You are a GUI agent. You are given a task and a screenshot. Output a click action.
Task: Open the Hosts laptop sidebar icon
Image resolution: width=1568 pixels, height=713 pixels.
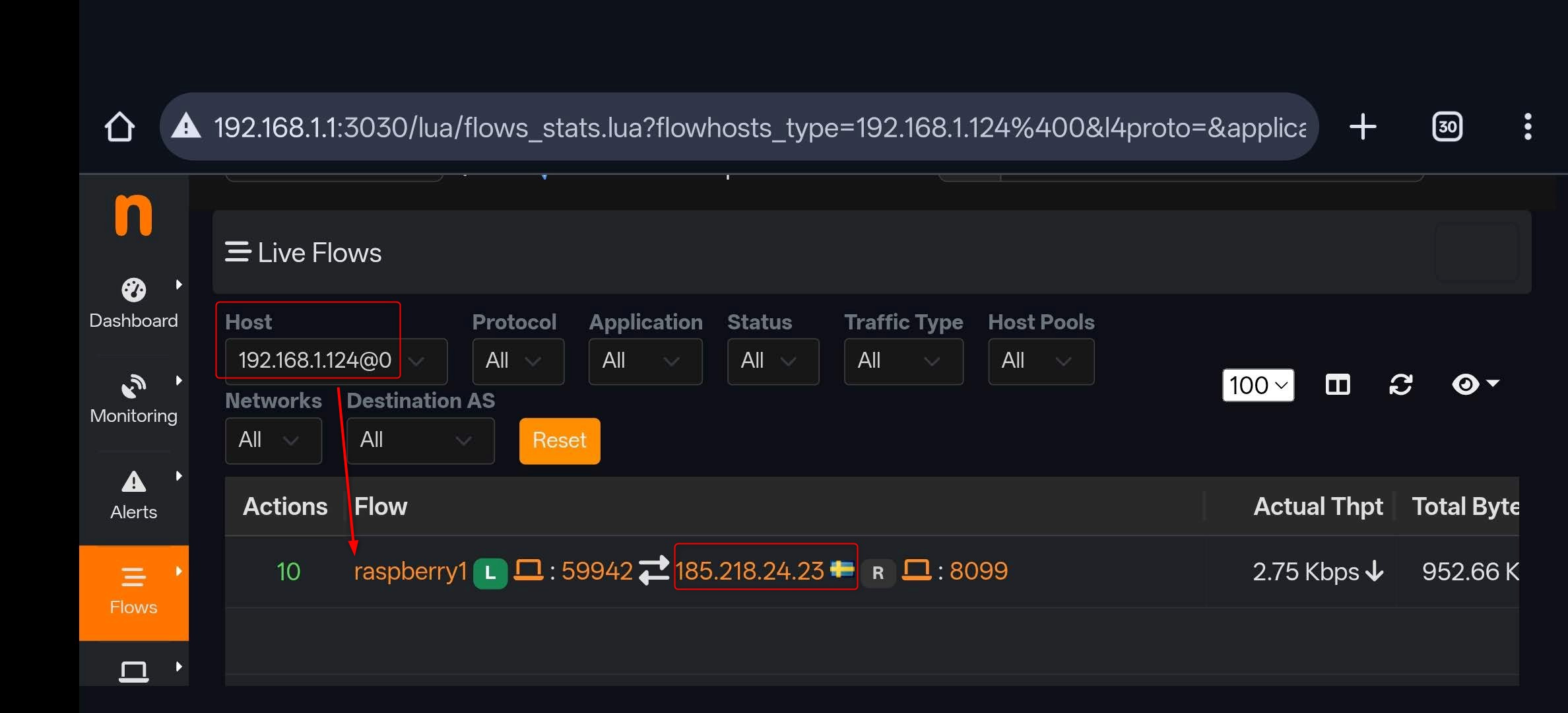tap(133, 671)
